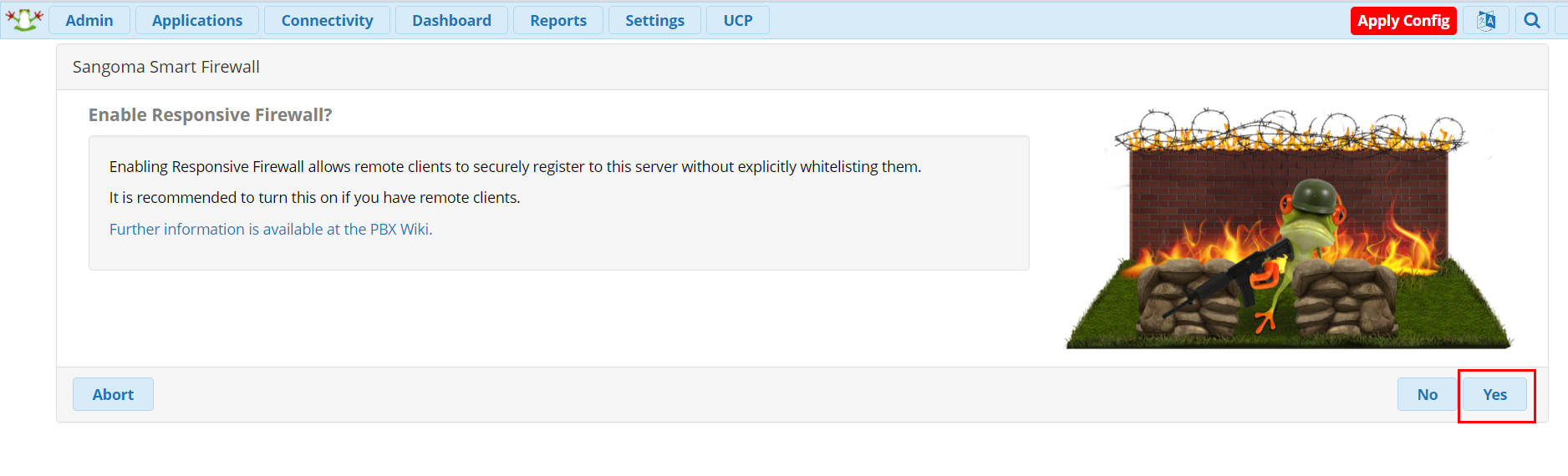Open the Applications menu
The image size is (1568, 476).
click(x=197, y=20)
